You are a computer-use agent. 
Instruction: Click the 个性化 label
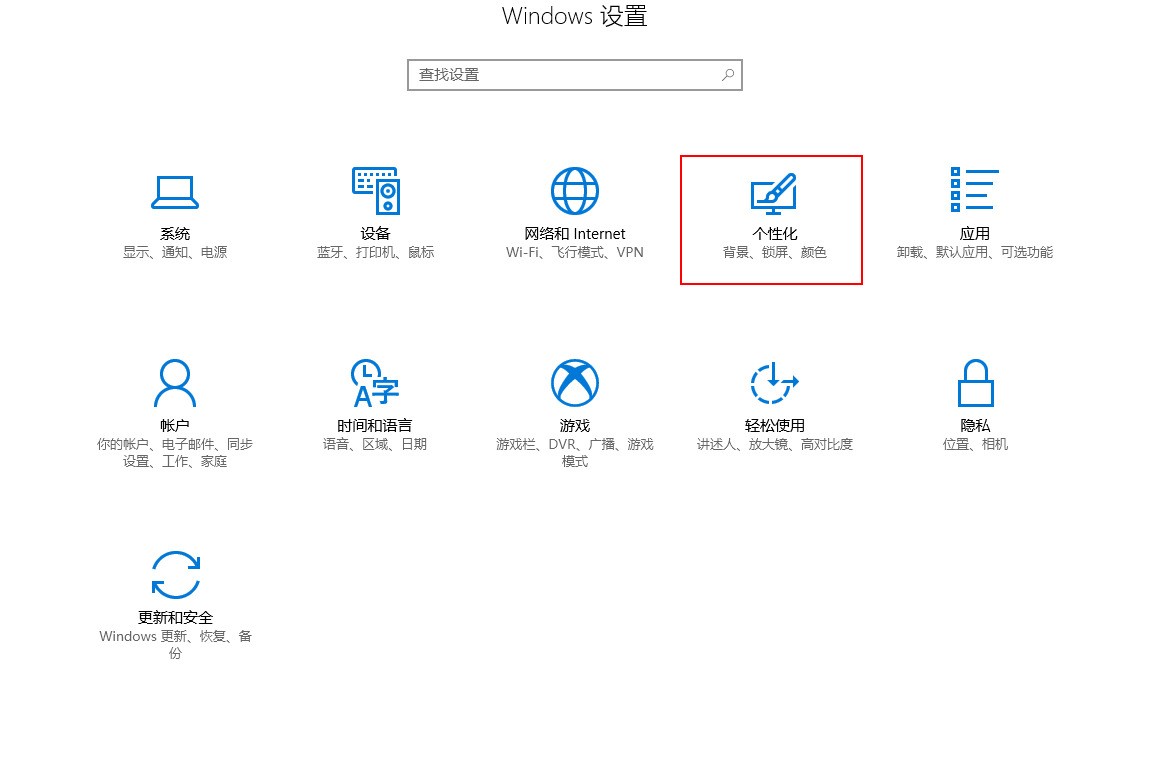click(x=774, y=234)
